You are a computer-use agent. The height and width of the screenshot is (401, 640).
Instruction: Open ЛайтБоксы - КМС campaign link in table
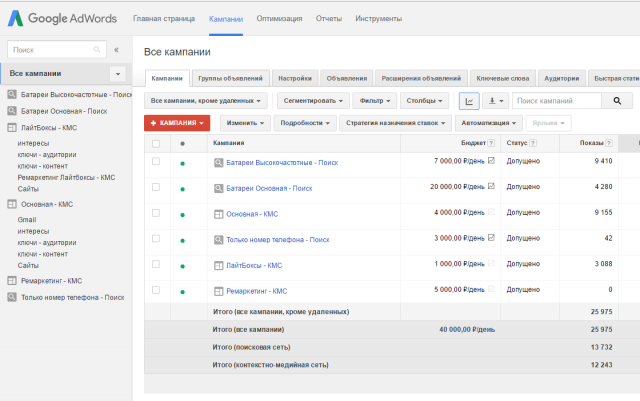click(254, 265)
